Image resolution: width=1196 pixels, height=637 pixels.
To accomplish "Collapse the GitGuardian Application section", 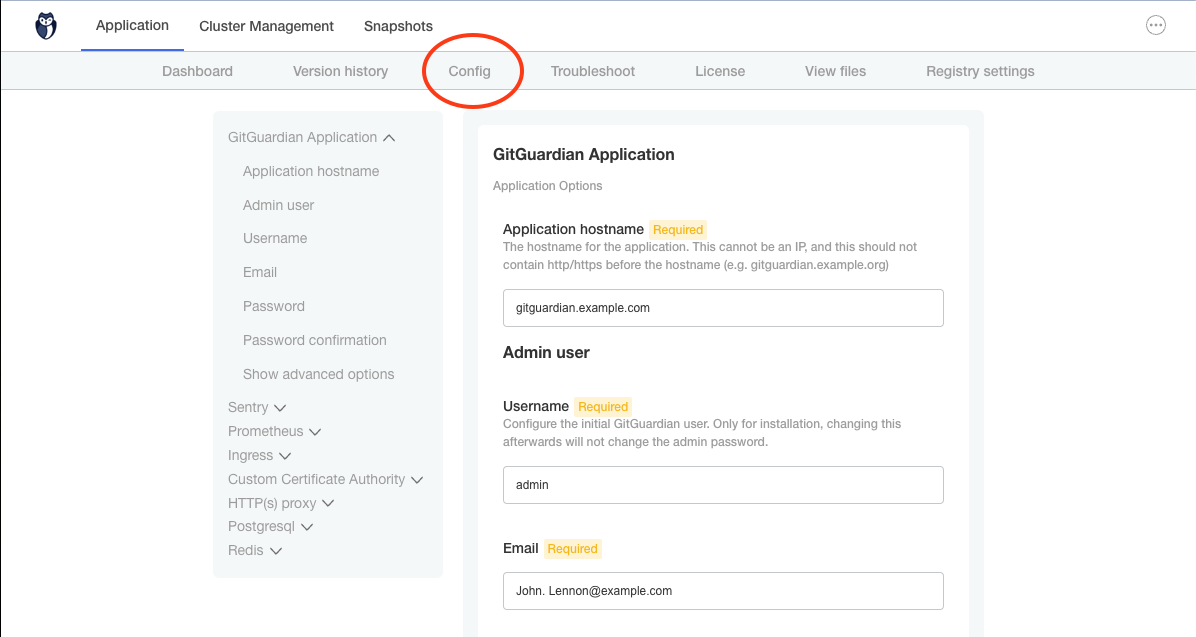I will pyautogui.click(x=311, y=137).
